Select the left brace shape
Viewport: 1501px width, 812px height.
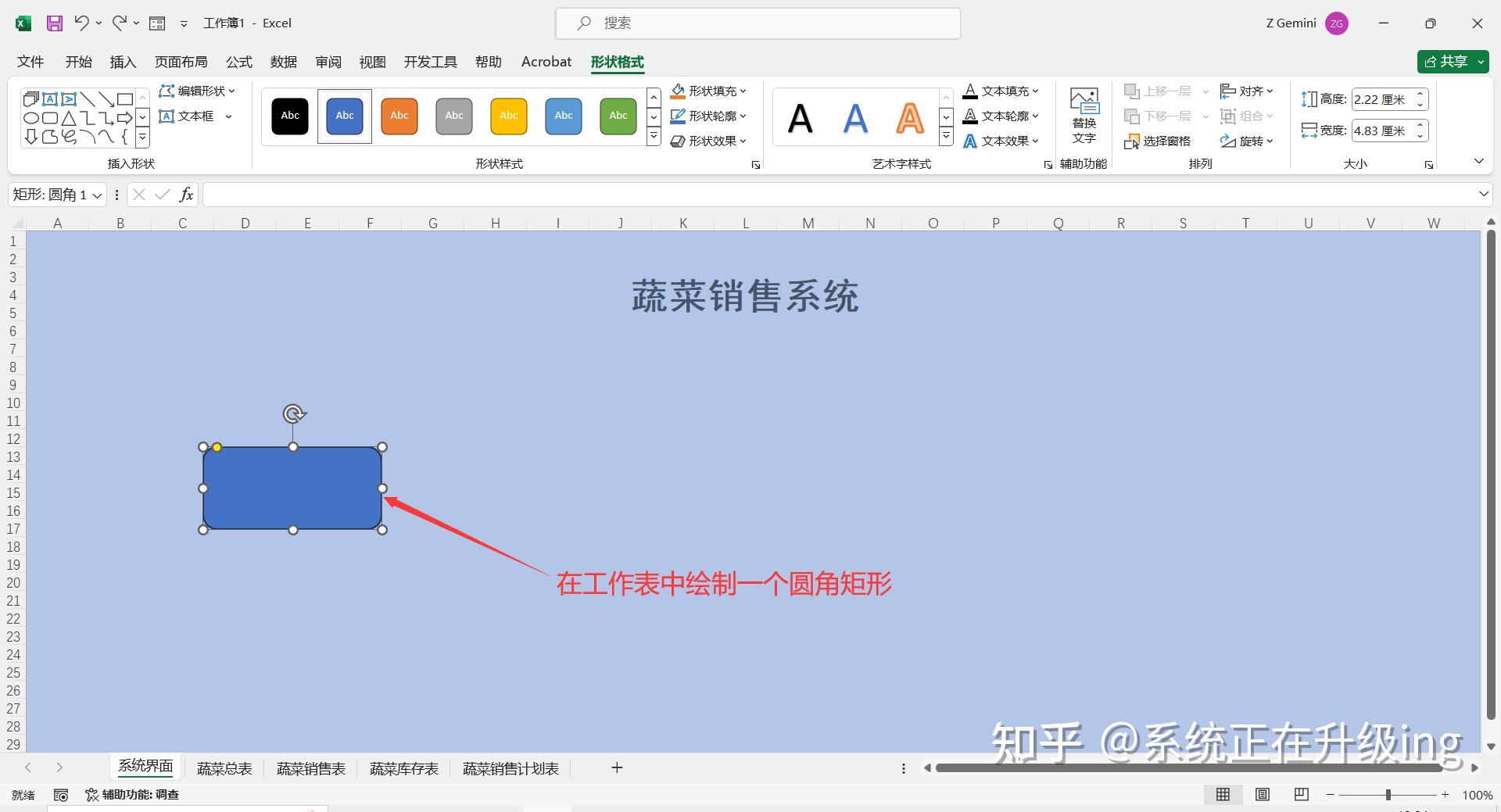(x=125, y=137)
